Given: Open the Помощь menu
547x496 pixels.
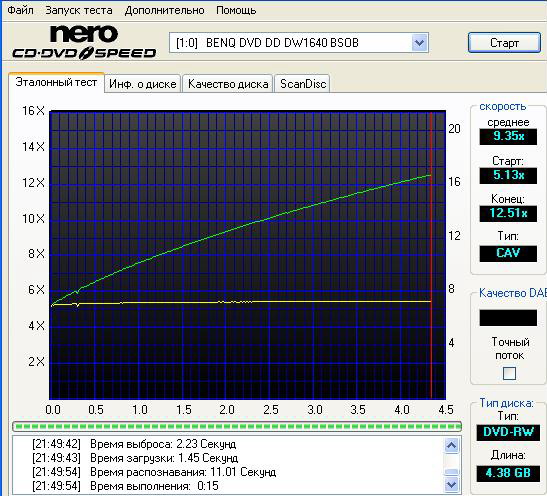Looking at the screenshot, I should click(x=236, y=10).
